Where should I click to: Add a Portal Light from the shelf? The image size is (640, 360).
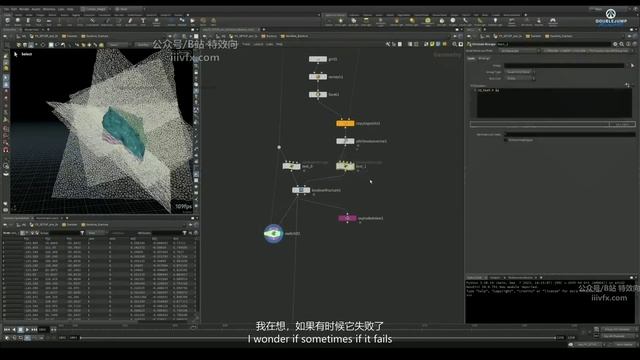click(x=480, y=21)
